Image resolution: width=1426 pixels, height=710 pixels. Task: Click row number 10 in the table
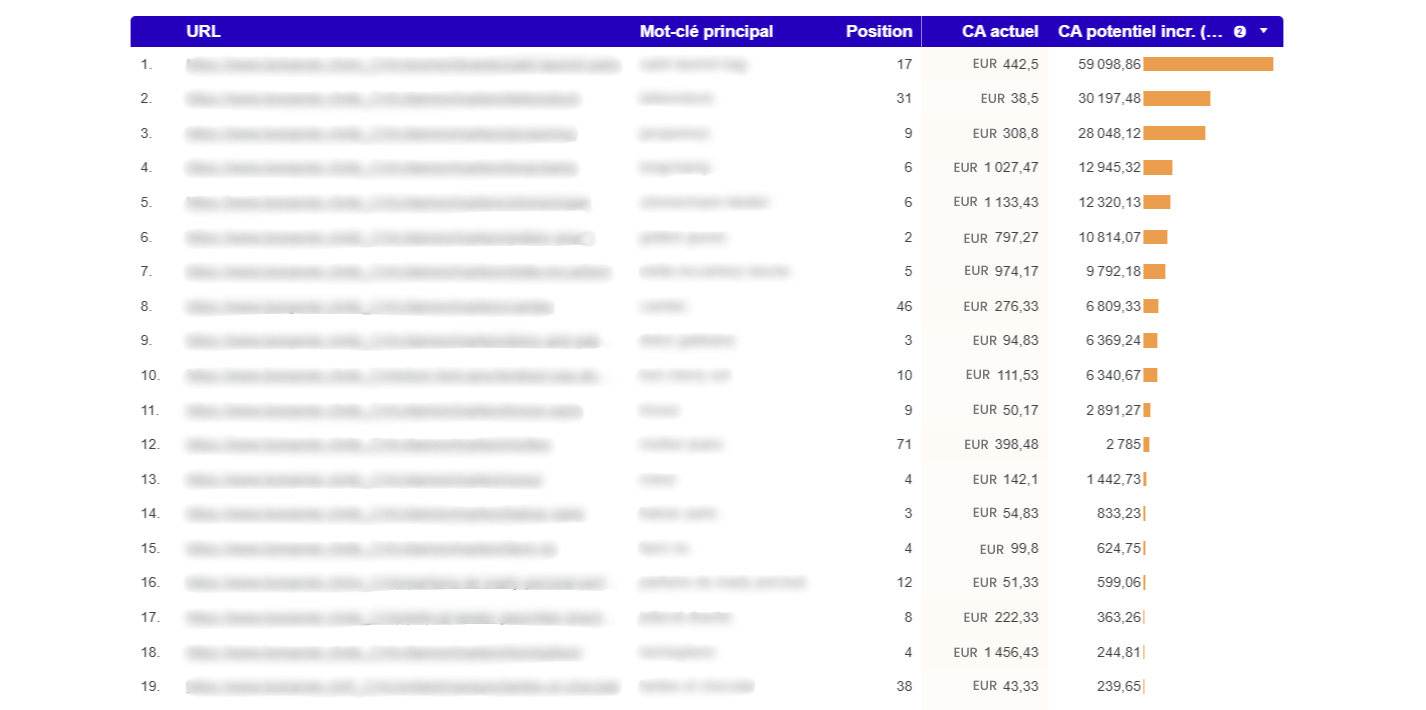pyautogui.click(x=150, y=376)
